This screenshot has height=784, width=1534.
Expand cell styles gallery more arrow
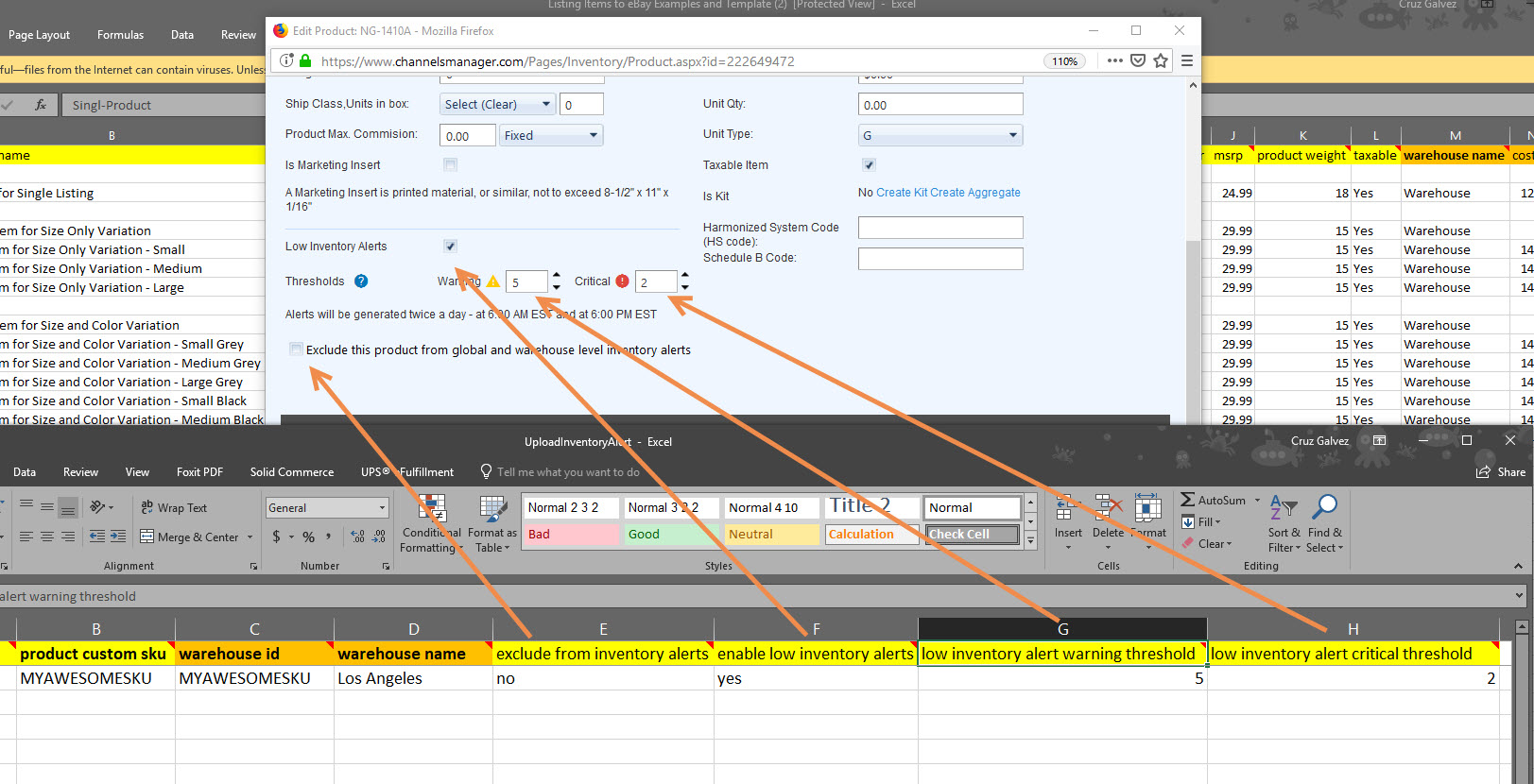[x=1031, y=540]
